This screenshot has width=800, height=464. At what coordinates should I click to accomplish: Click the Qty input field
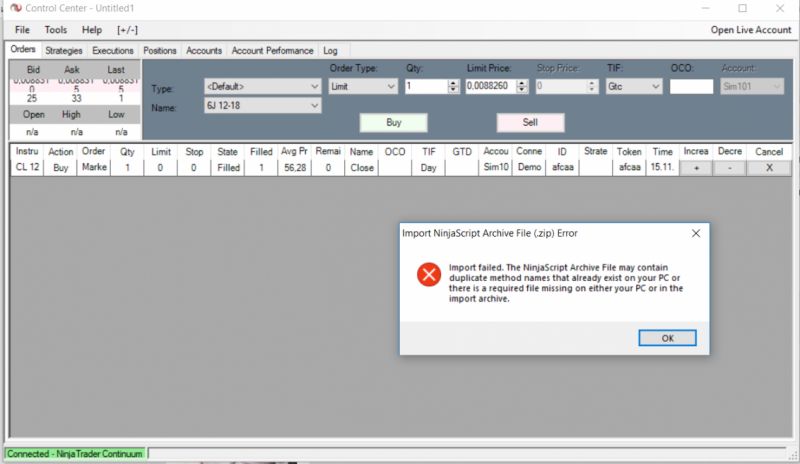[427, 86]
